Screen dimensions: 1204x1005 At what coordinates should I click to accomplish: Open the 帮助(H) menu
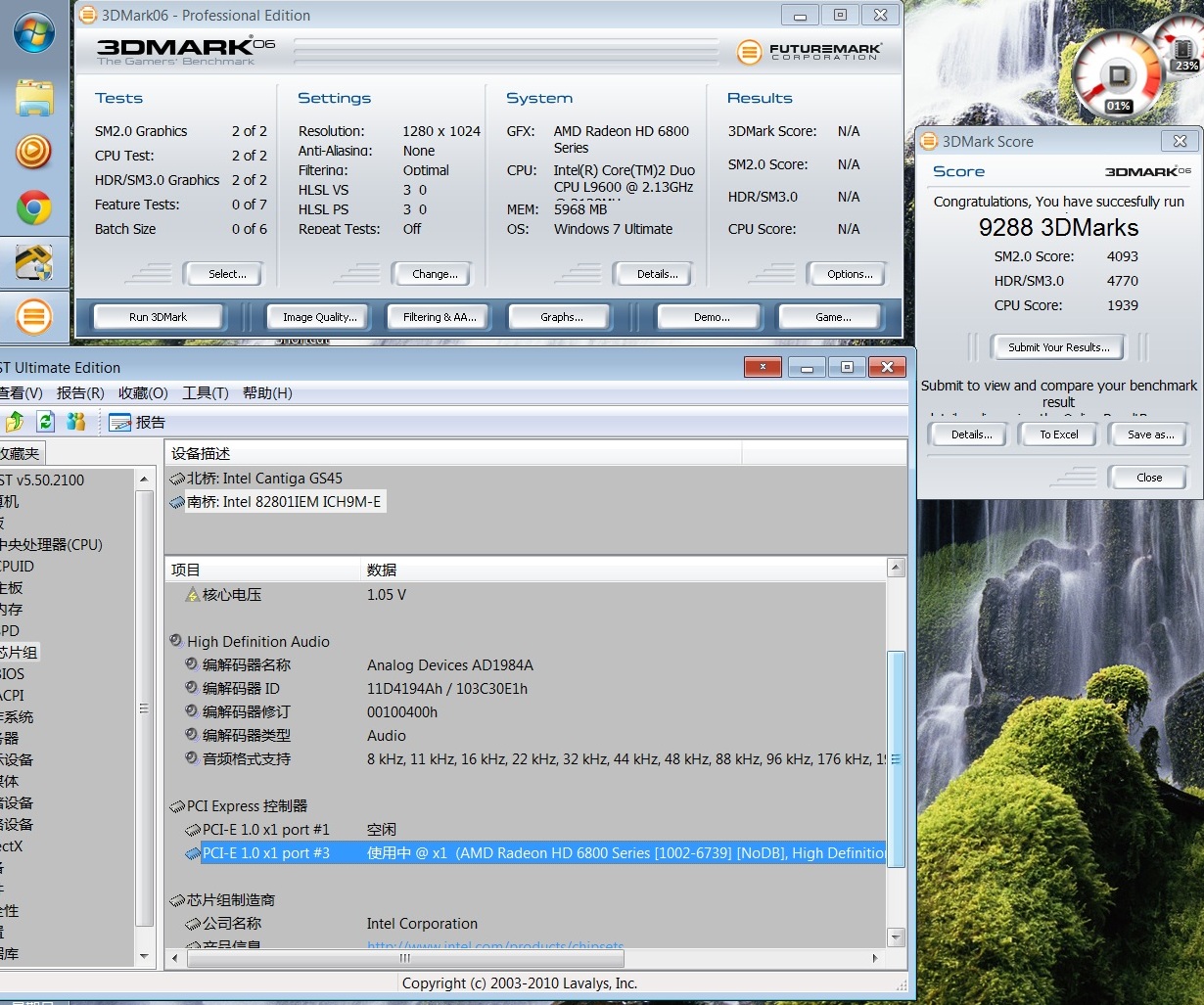(x=267, y=392)
